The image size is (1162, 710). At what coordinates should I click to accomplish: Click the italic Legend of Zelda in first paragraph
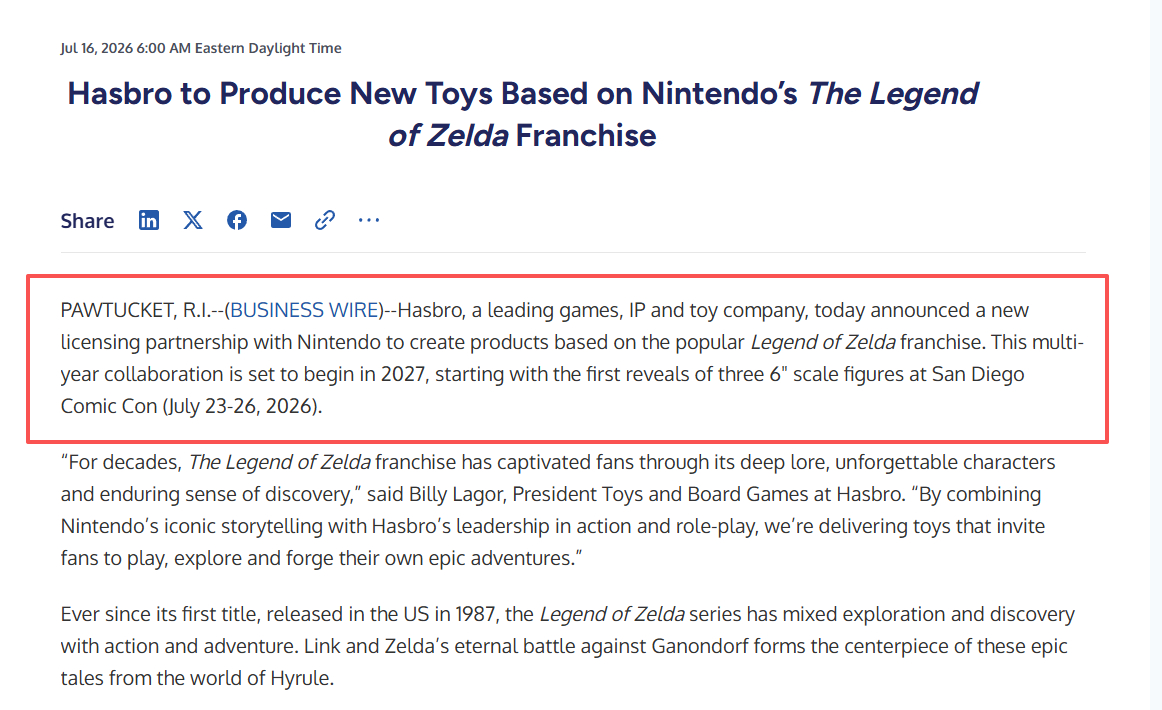click(823, 342)
